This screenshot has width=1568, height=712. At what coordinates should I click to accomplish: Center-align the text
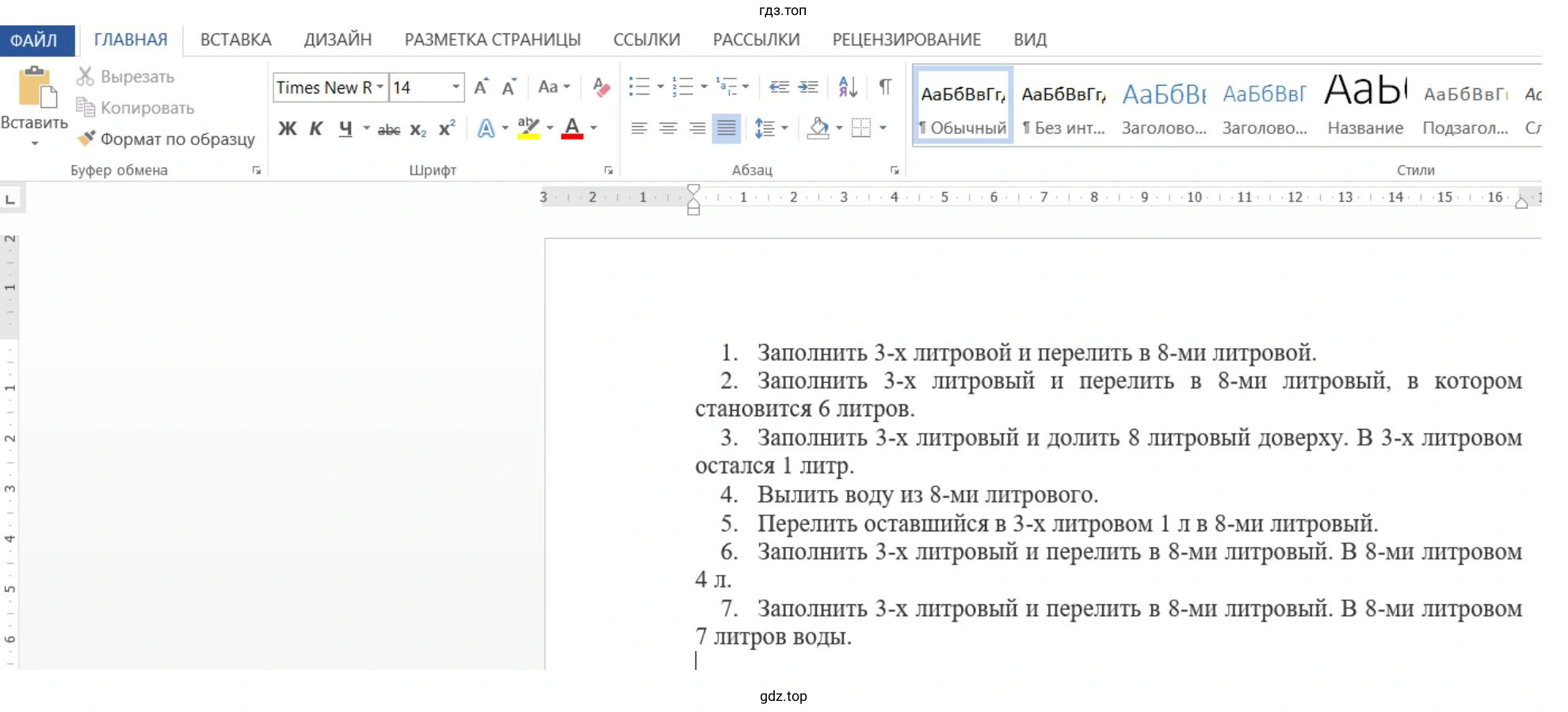click(669, 128)
